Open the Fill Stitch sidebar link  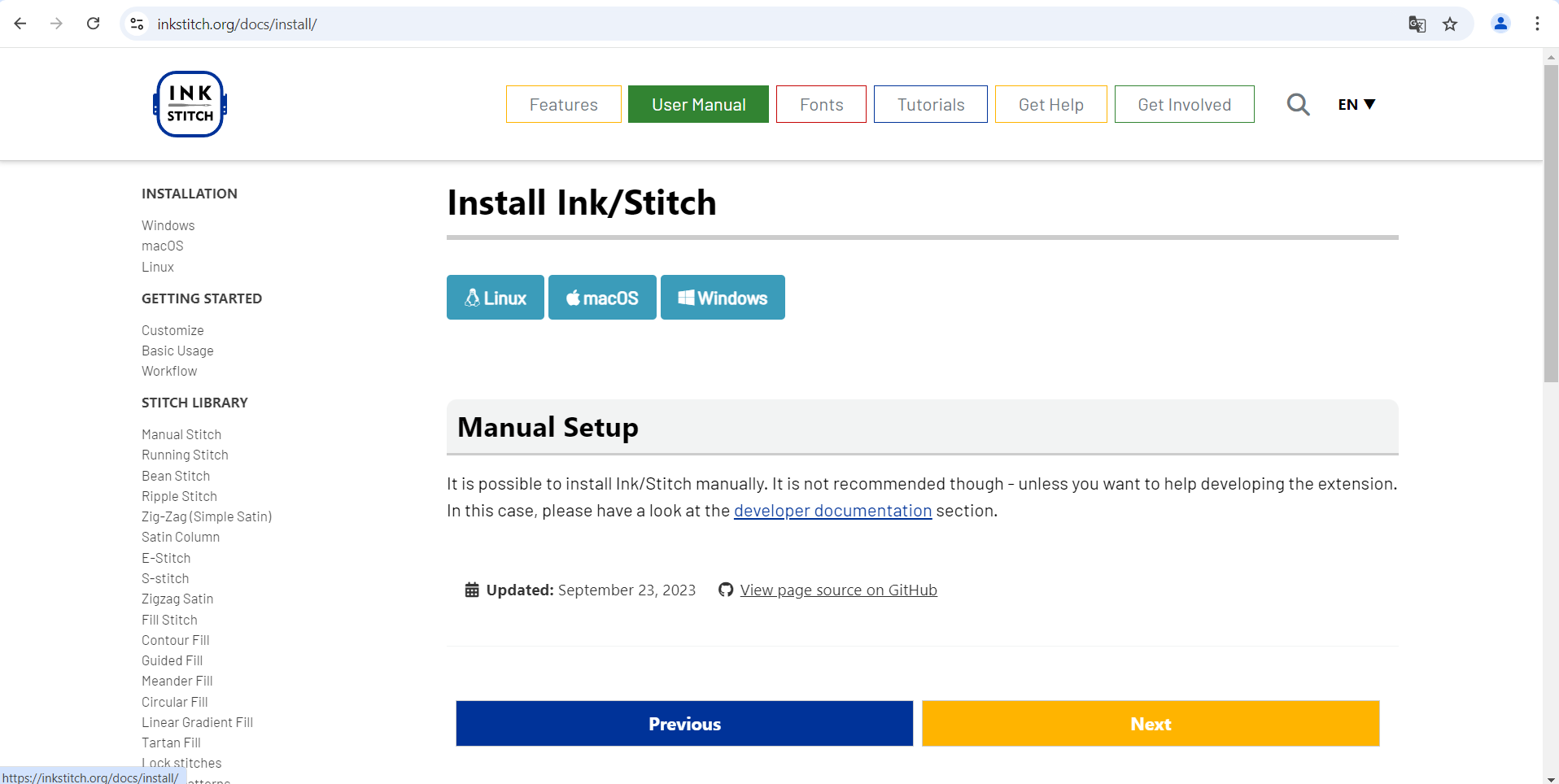(169, 620)
